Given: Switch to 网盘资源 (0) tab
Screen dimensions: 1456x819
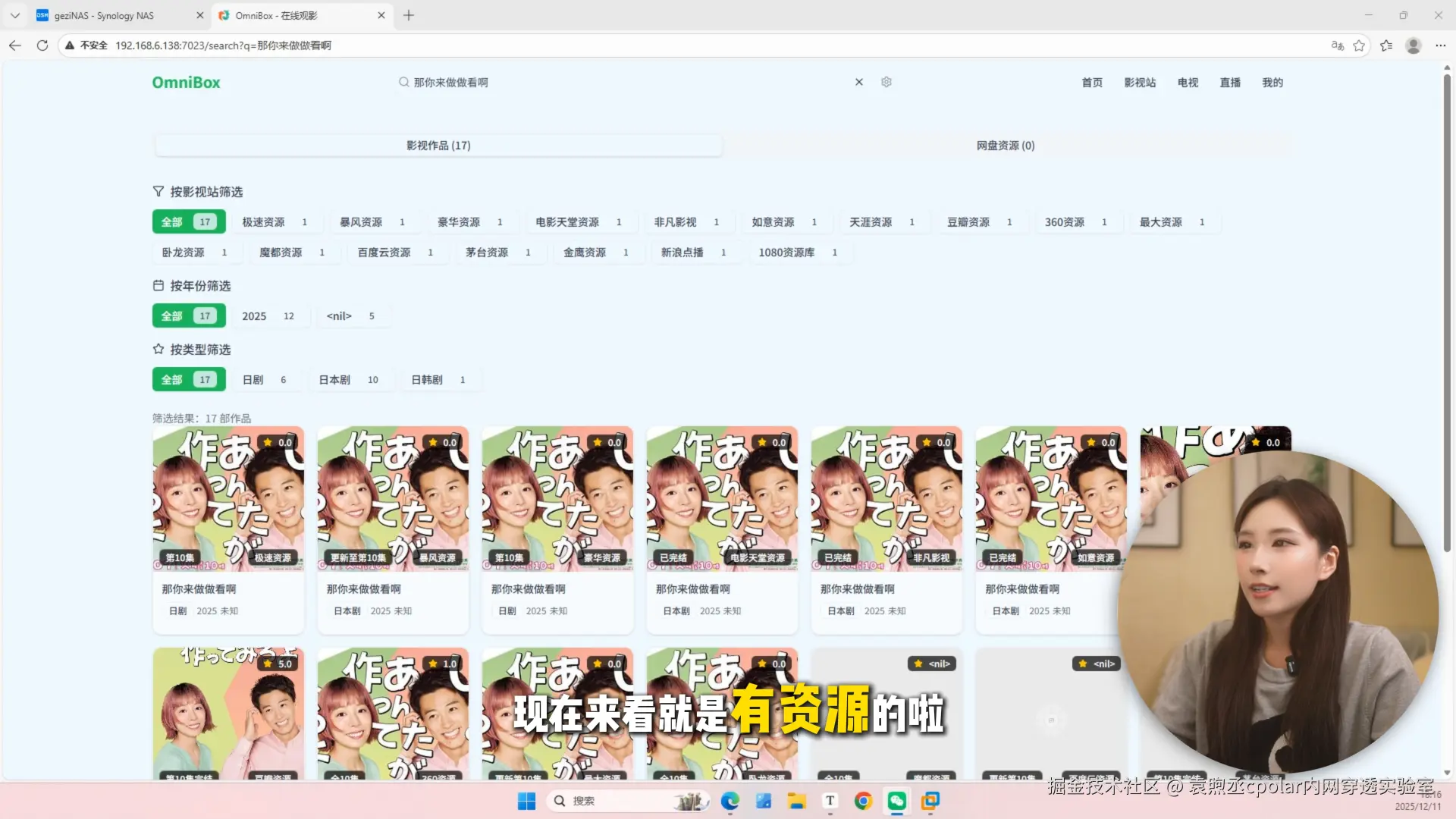Looking at the screenshot, I should tap(1005, 146).
